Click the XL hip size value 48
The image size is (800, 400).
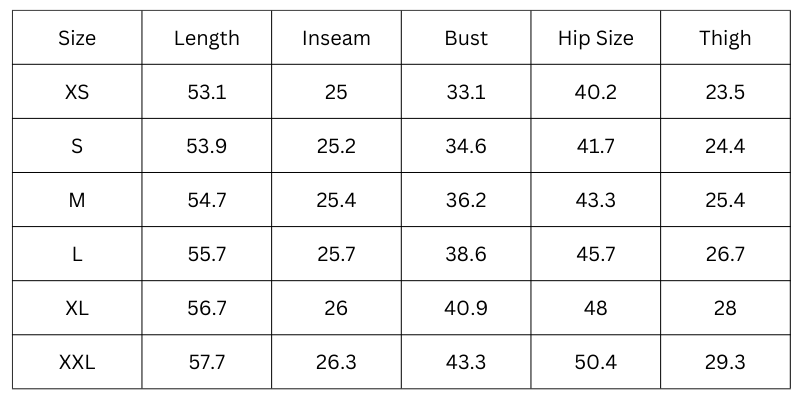596,308
